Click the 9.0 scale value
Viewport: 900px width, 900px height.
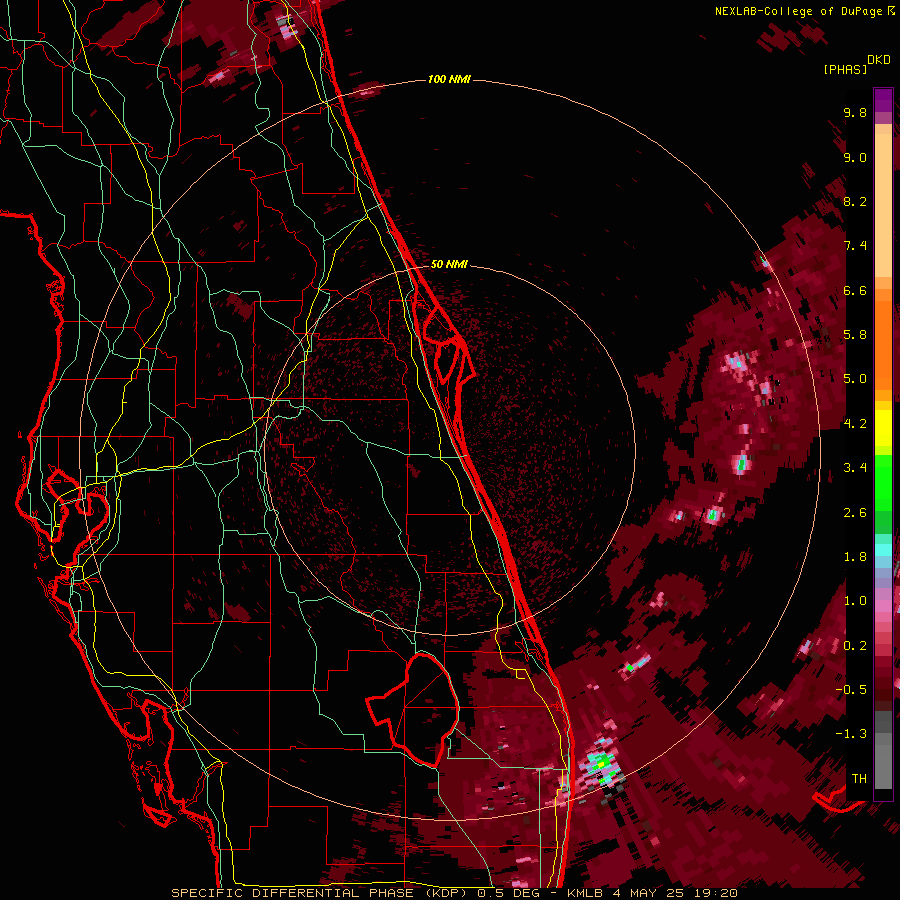pos(855,158)
